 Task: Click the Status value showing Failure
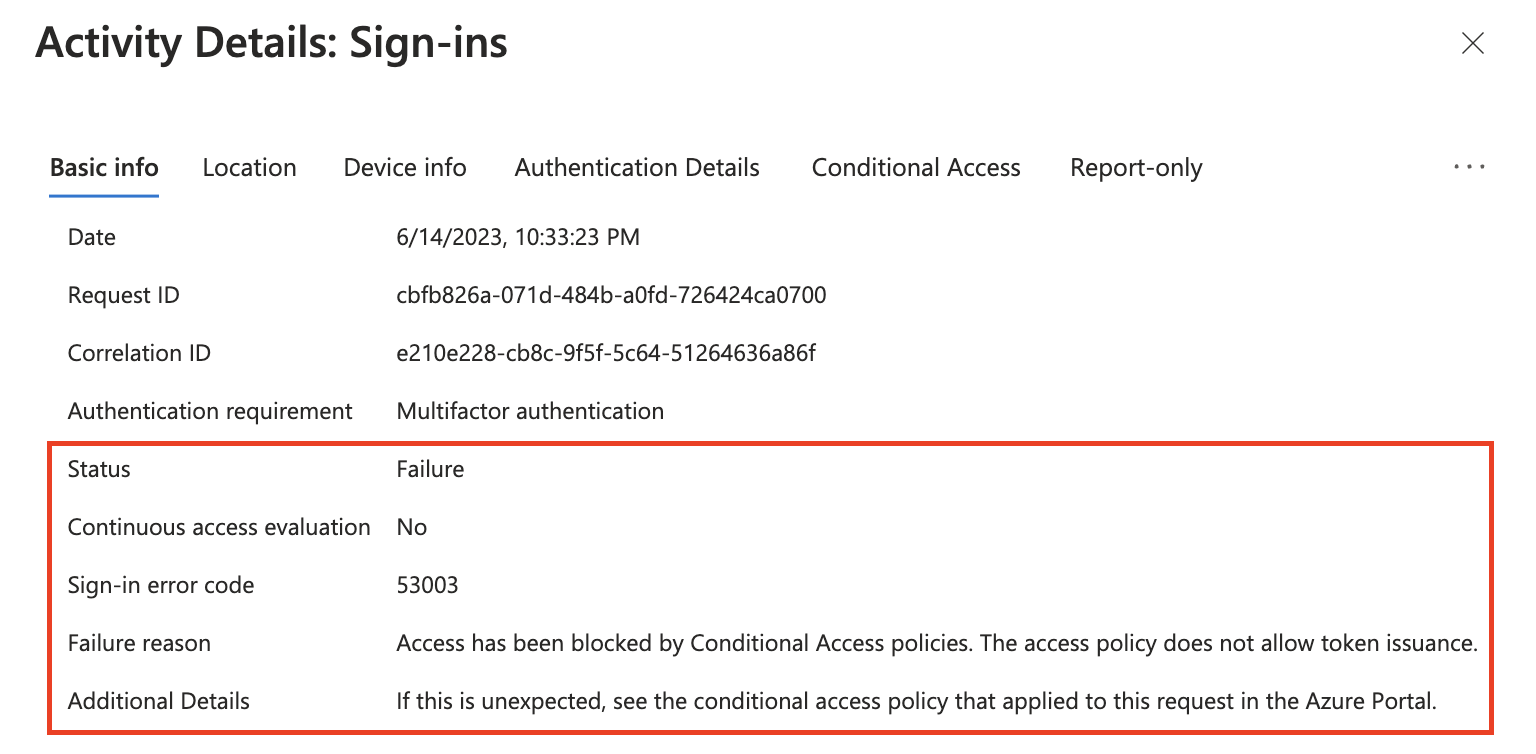pos(430,468)
